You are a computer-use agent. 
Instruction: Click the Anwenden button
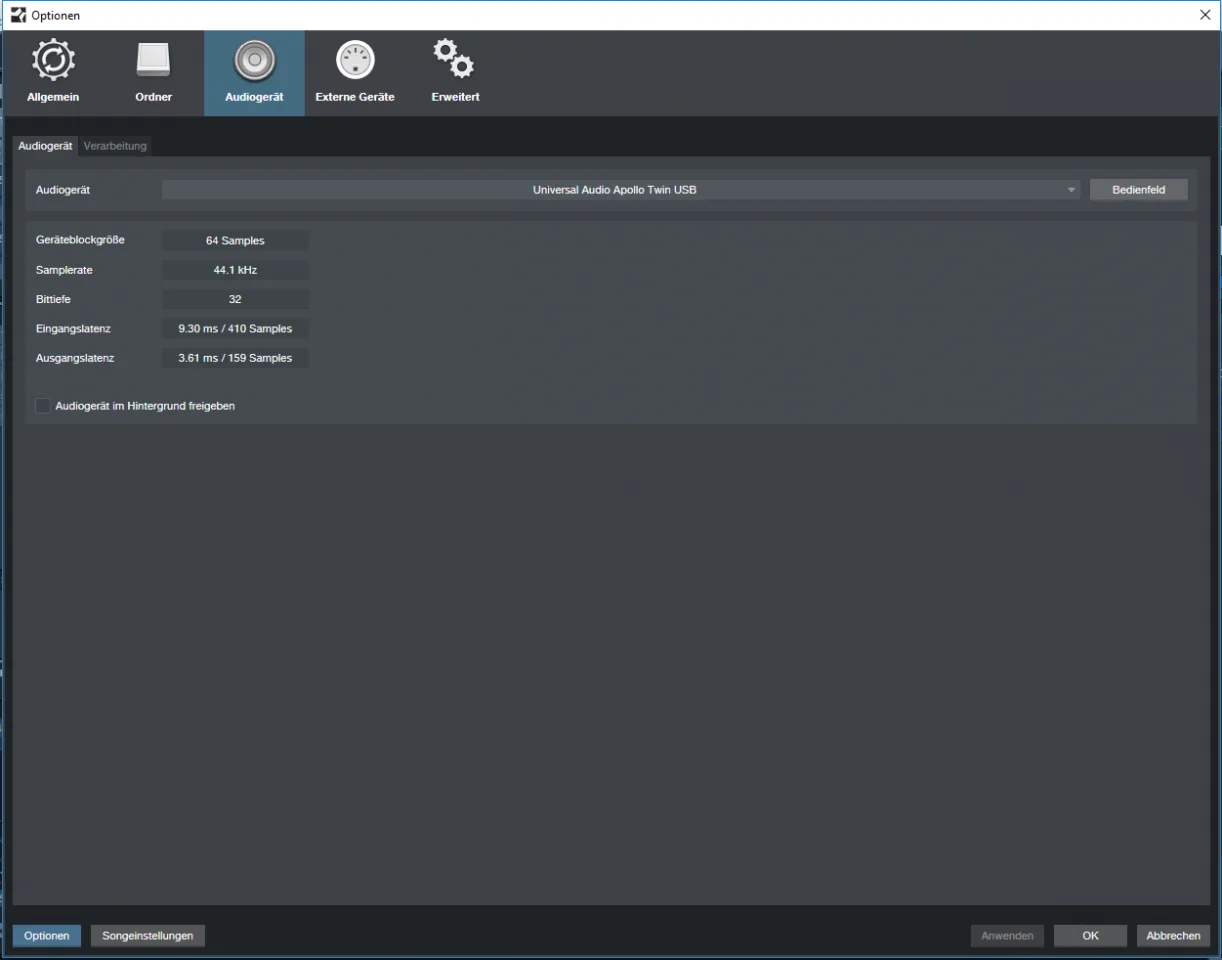pyautogui.click(x=1007, y=936)
